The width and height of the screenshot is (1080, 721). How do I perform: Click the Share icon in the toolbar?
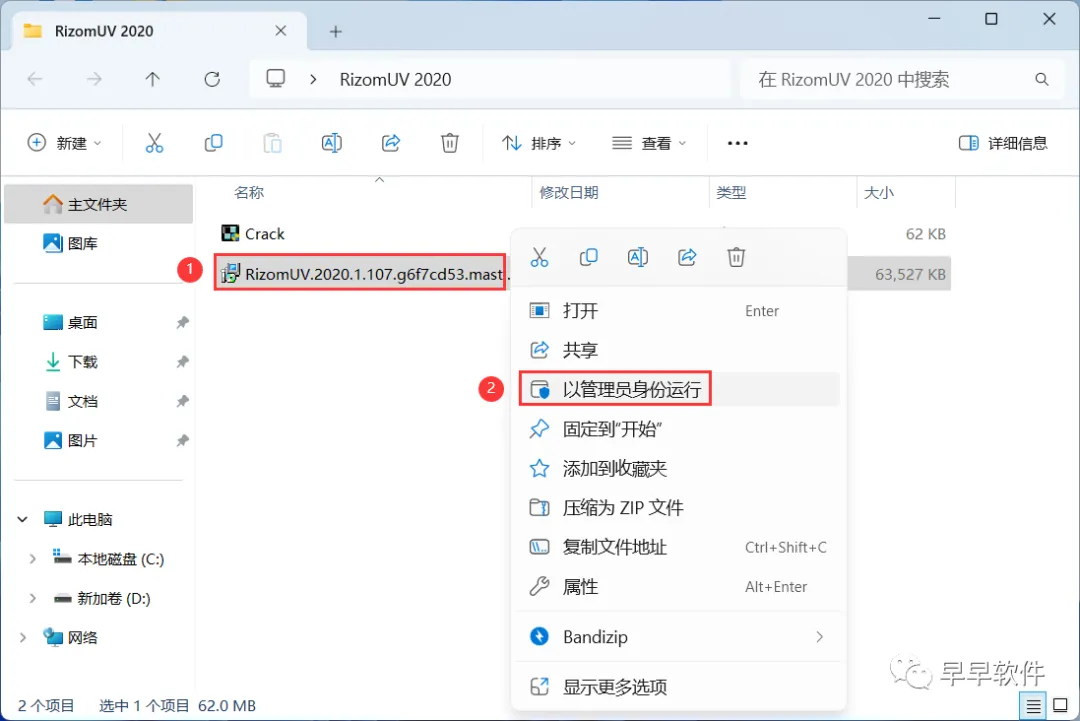tap(391, 143)
